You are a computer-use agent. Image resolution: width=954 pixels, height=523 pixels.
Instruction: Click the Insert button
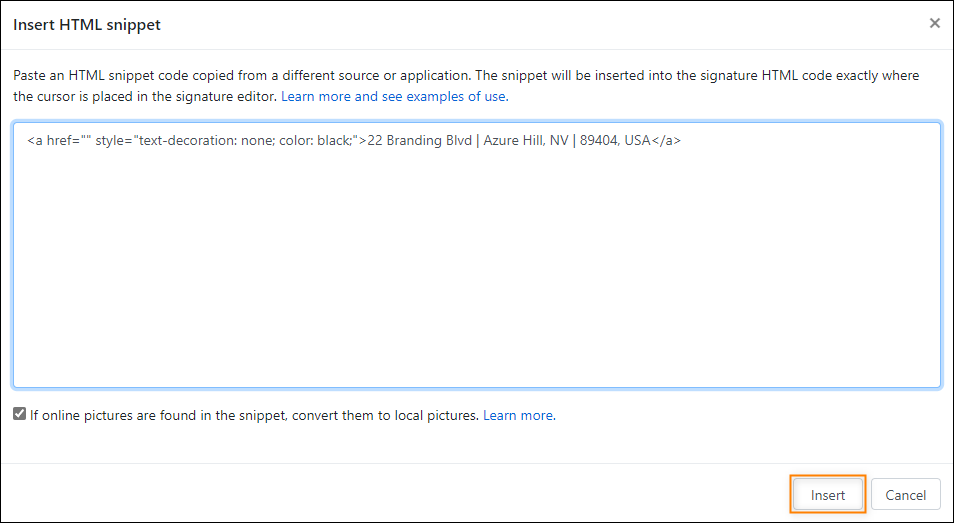point(827,495)
